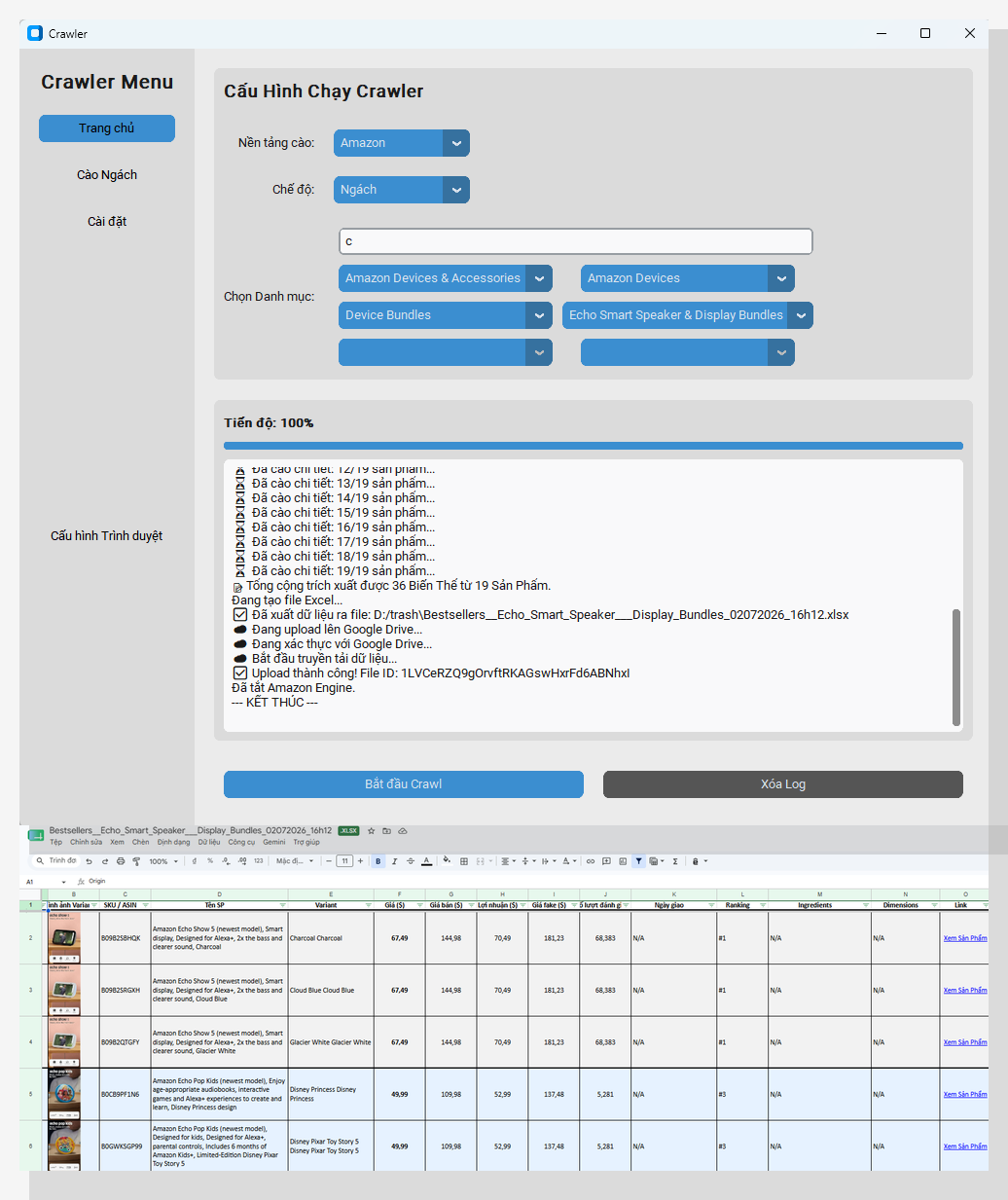Click the Trình đơn search box in Sheets

pyautogui.click(x=57, y=861)
